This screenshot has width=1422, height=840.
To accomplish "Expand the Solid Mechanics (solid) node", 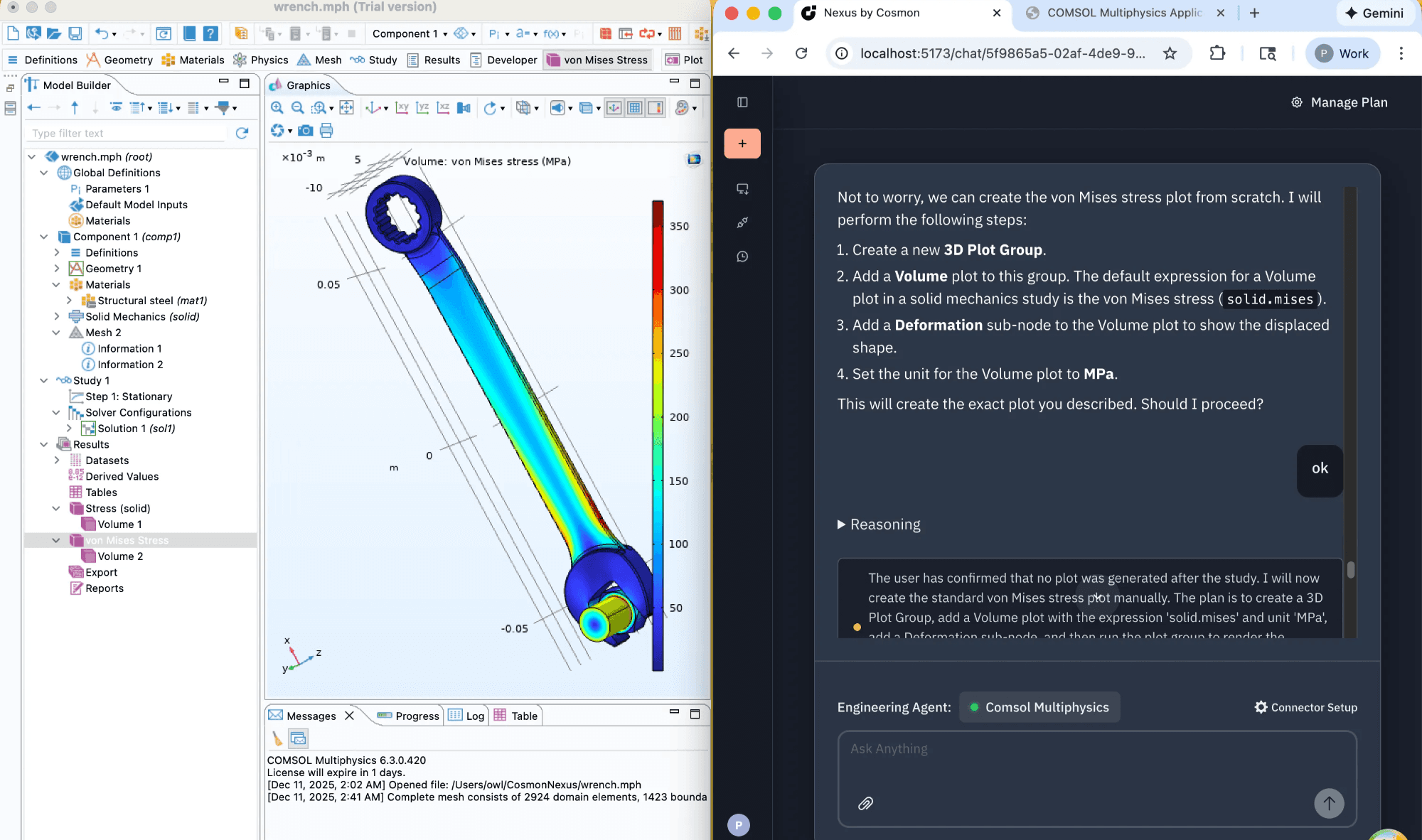I will [x=57, y=317].
